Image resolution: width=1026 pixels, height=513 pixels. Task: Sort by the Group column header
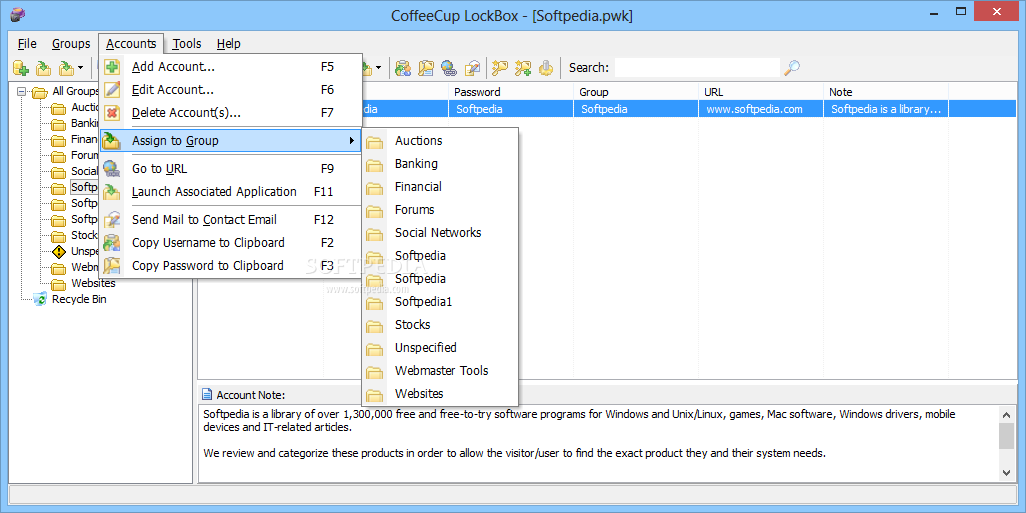pyautogui.click(x=635, y=92)
